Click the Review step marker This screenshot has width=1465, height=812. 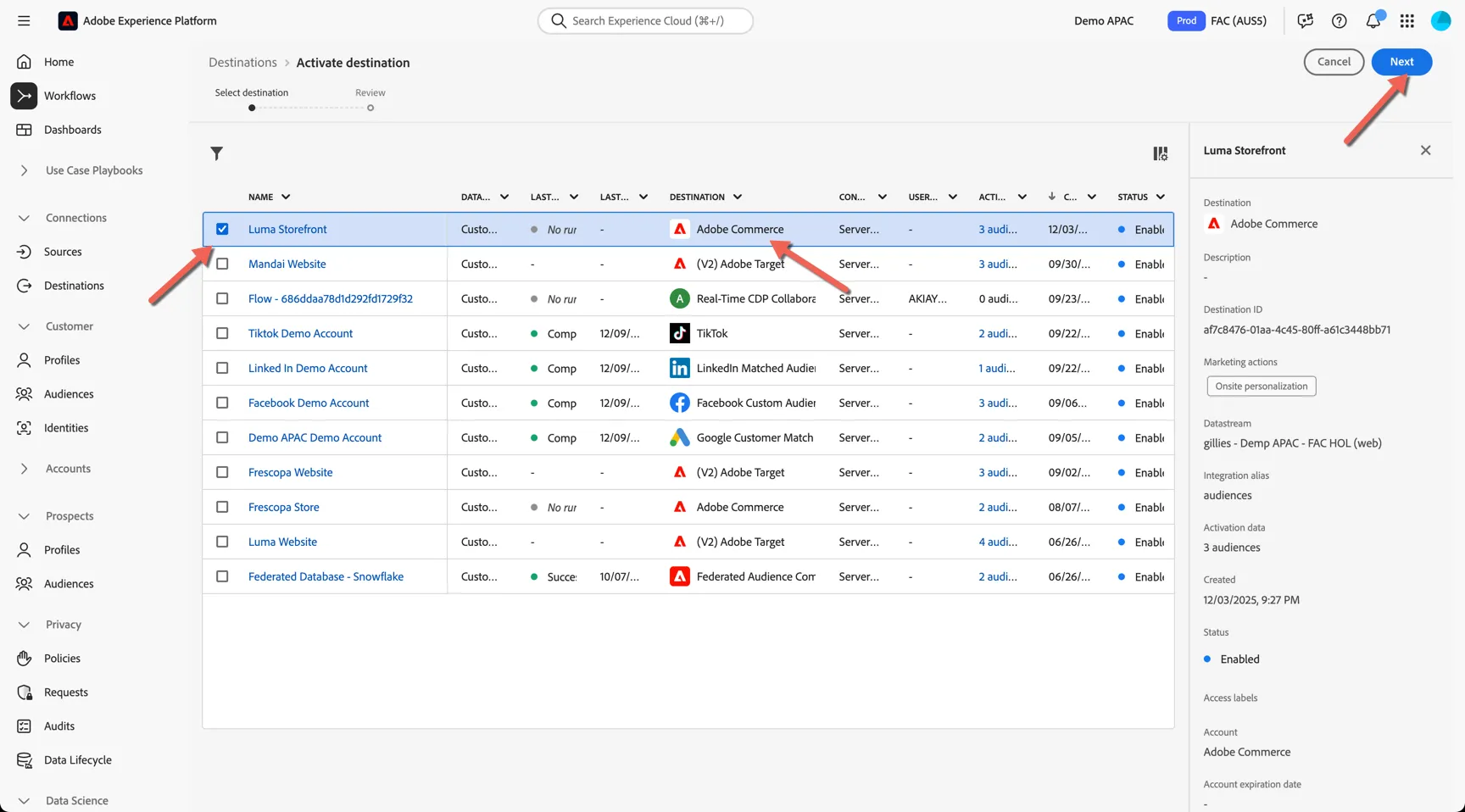pos(370,108)
